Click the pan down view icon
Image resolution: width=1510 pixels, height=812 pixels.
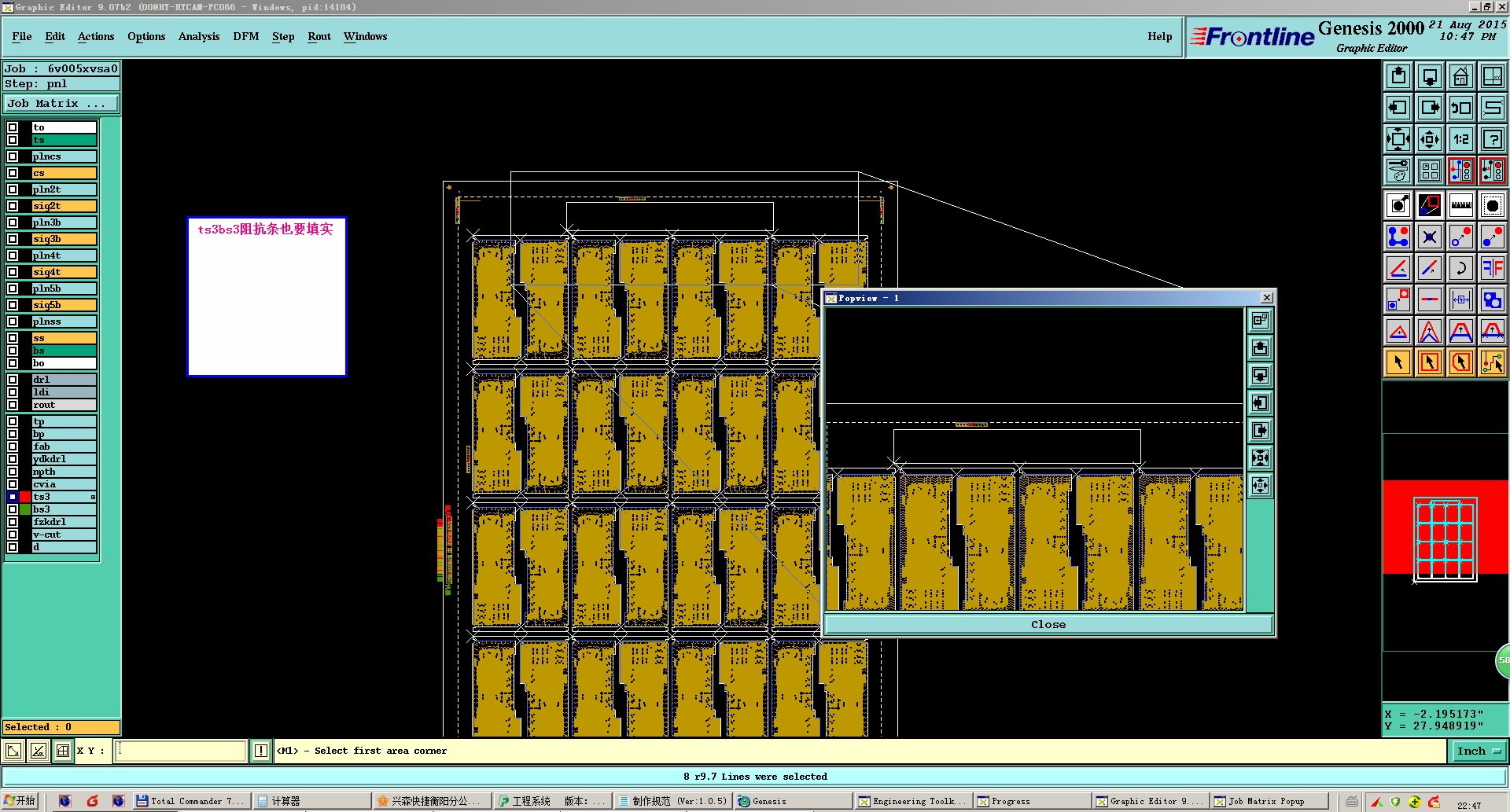point(1430,76)
